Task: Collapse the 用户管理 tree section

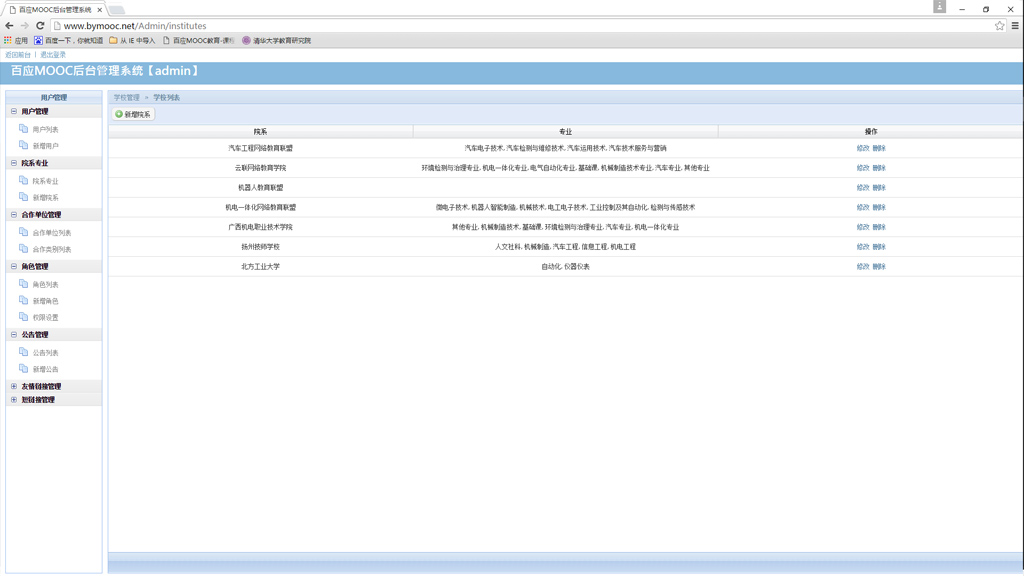Action: coord(14,112)
